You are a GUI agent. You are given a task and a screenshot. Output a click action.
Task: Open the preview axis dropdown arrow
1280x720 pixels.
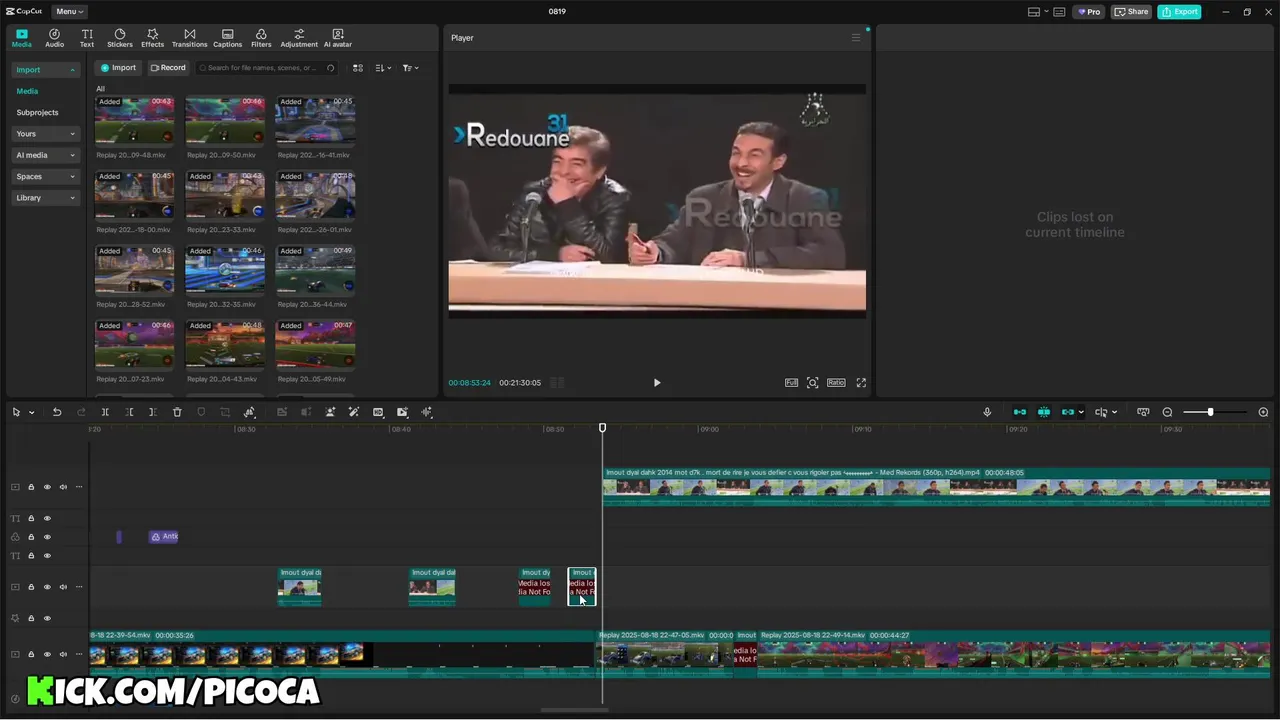[x=1114, y=413]
